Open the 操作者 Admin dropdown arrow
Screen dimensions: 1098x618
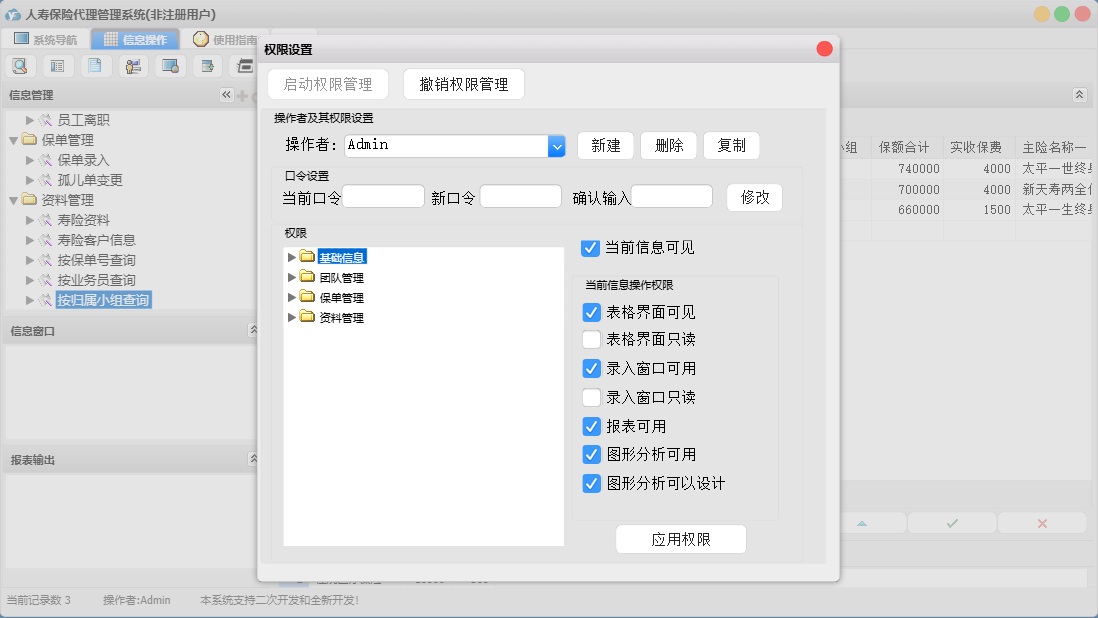point(557,146)
